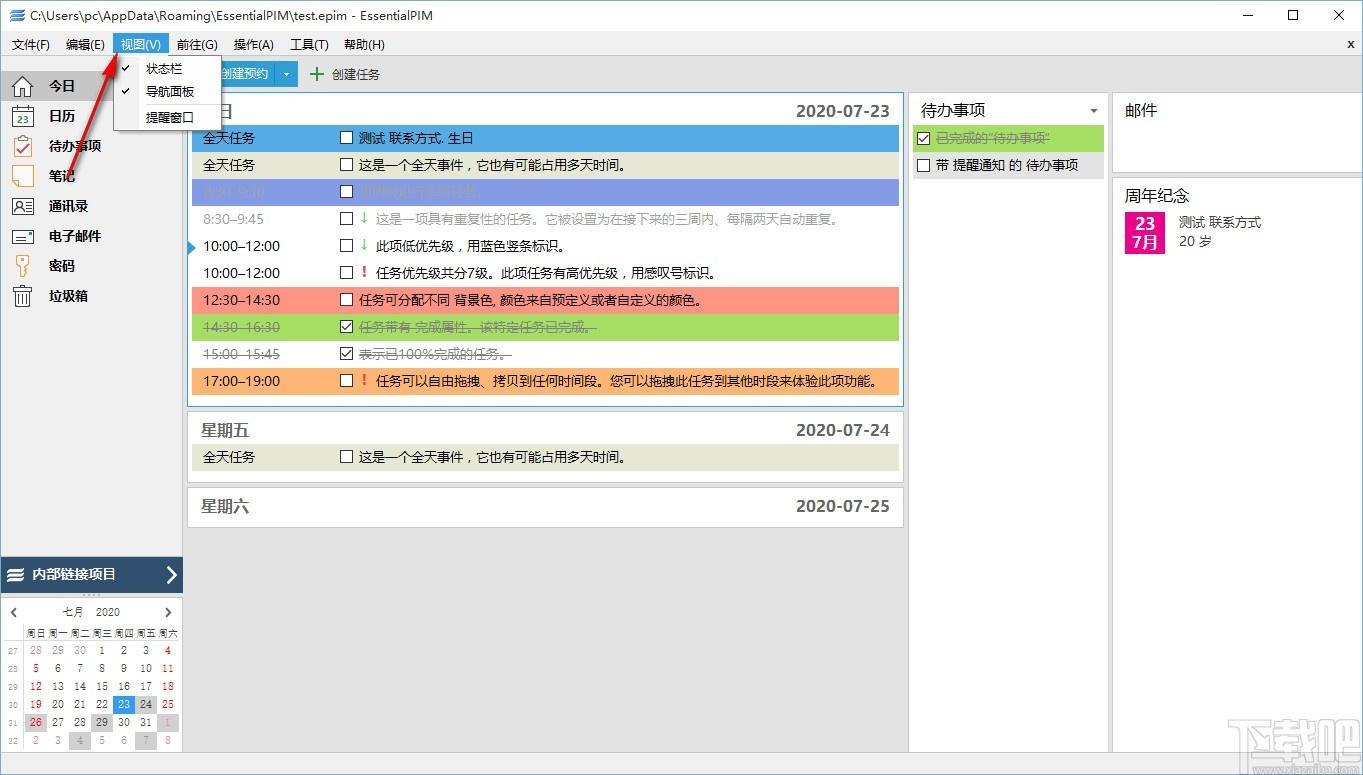Select week number 30 in mini calendar

click(13, 704)
